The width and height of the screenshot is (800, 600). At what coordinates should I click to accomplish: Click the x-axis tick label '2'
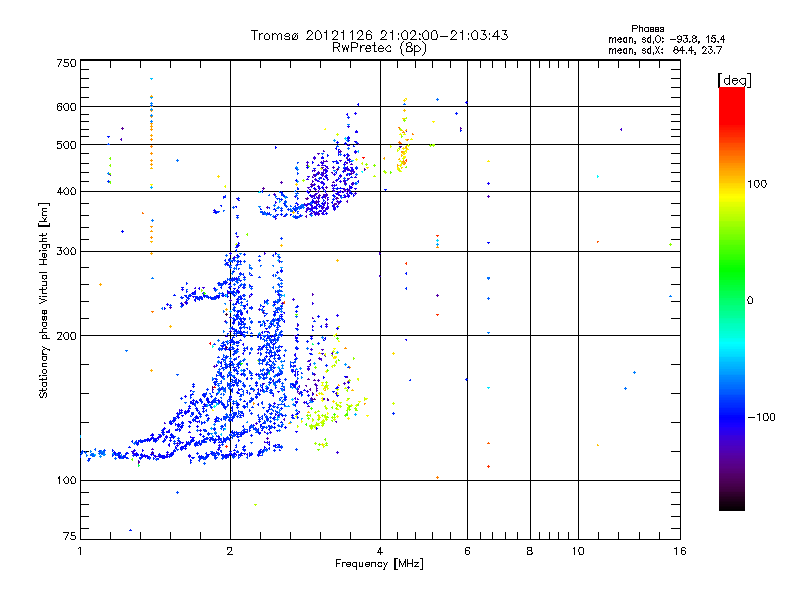tap(230, 551)
